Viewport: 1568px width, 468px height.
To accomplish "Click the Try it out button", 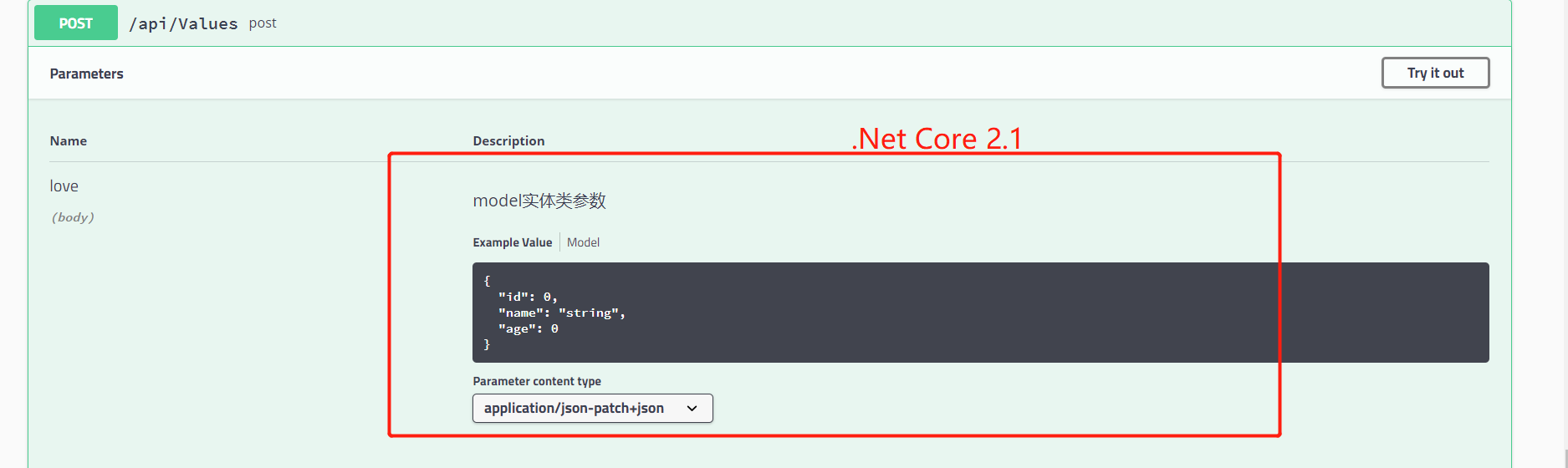I will (x=1435, y=73).
